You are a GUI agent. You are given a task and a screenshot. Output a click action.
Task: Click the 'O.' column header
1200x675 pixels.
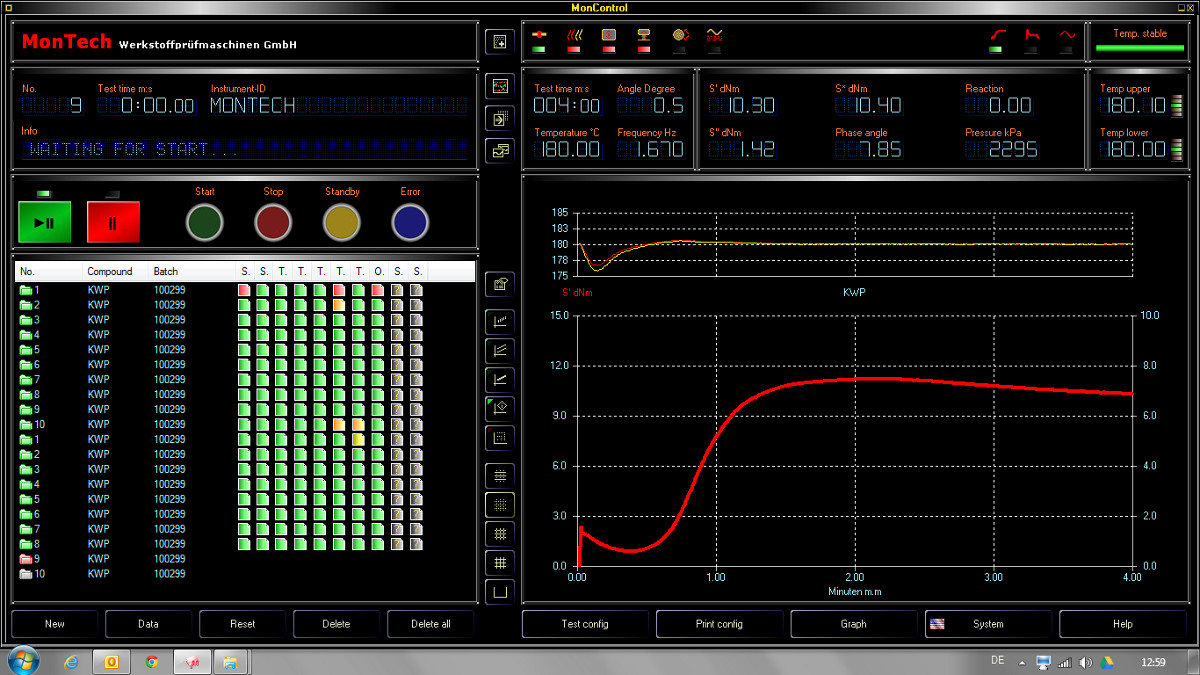[x=379, y=271]
